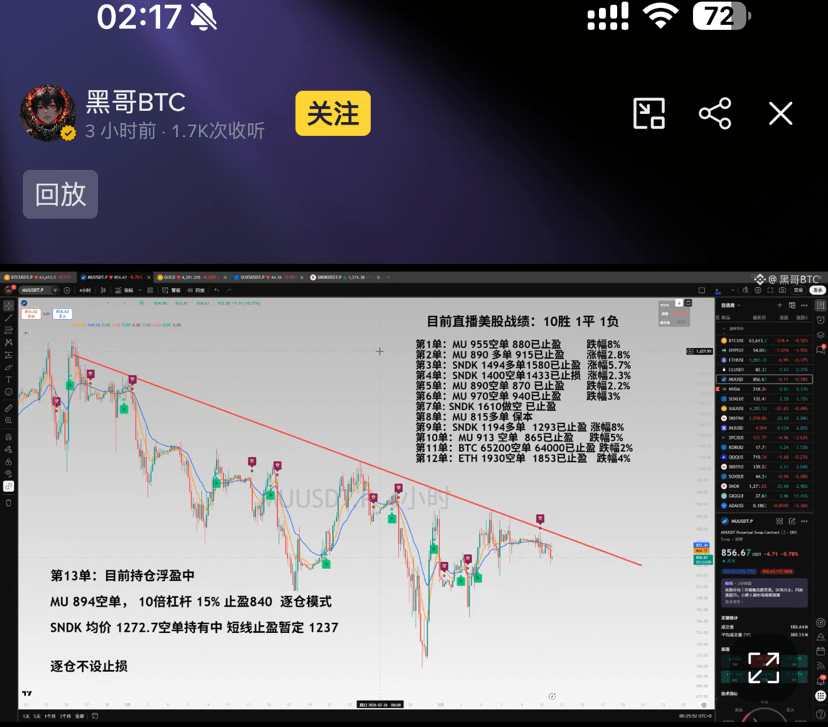Collapse the watchlist section chevron above BTCUSD
Viewport: 828px width, 727px height.
click(724, 329)
